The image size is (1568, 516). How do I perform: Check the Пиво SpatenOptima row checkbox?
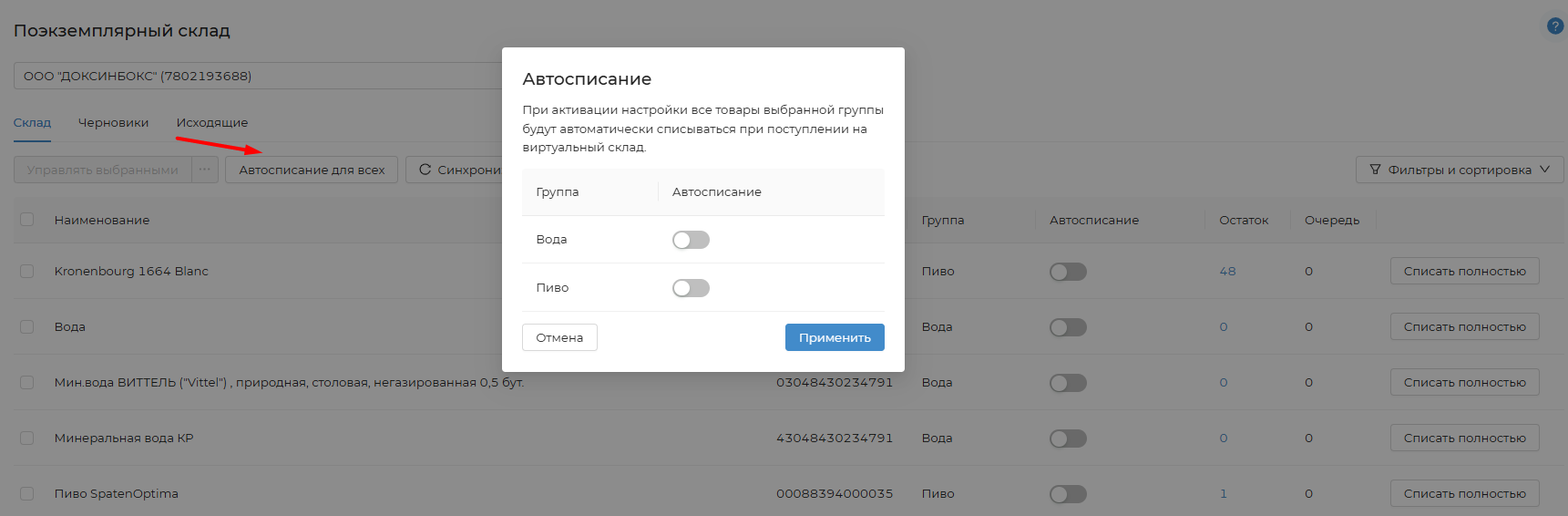(x=27, y=494)
